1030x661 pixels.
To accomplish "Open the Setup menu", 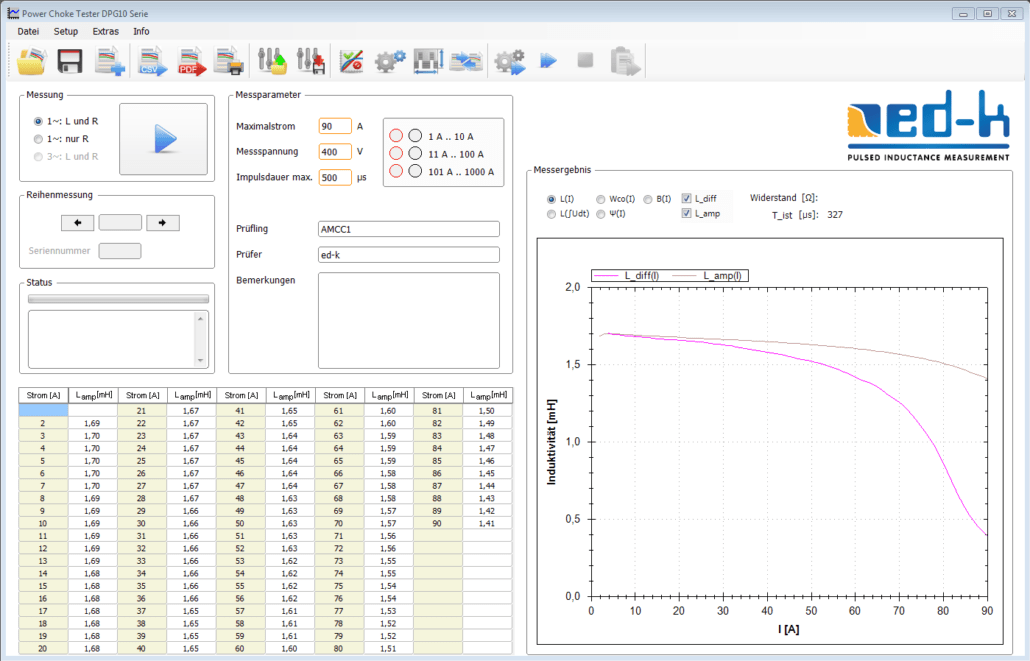I will pos(66,31).
